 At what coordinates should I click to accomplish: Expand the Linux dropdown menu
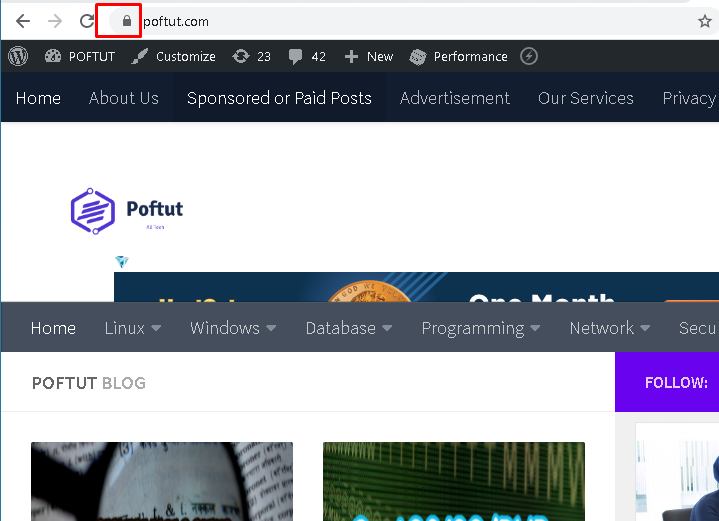pyautogui.click(x=133, y=328)
